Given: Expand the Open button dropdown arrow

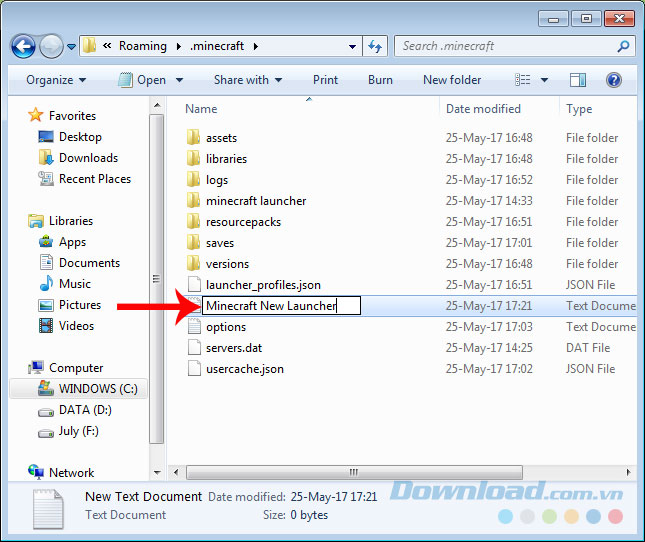Looking at the screenshot, I should click(179, 80).
